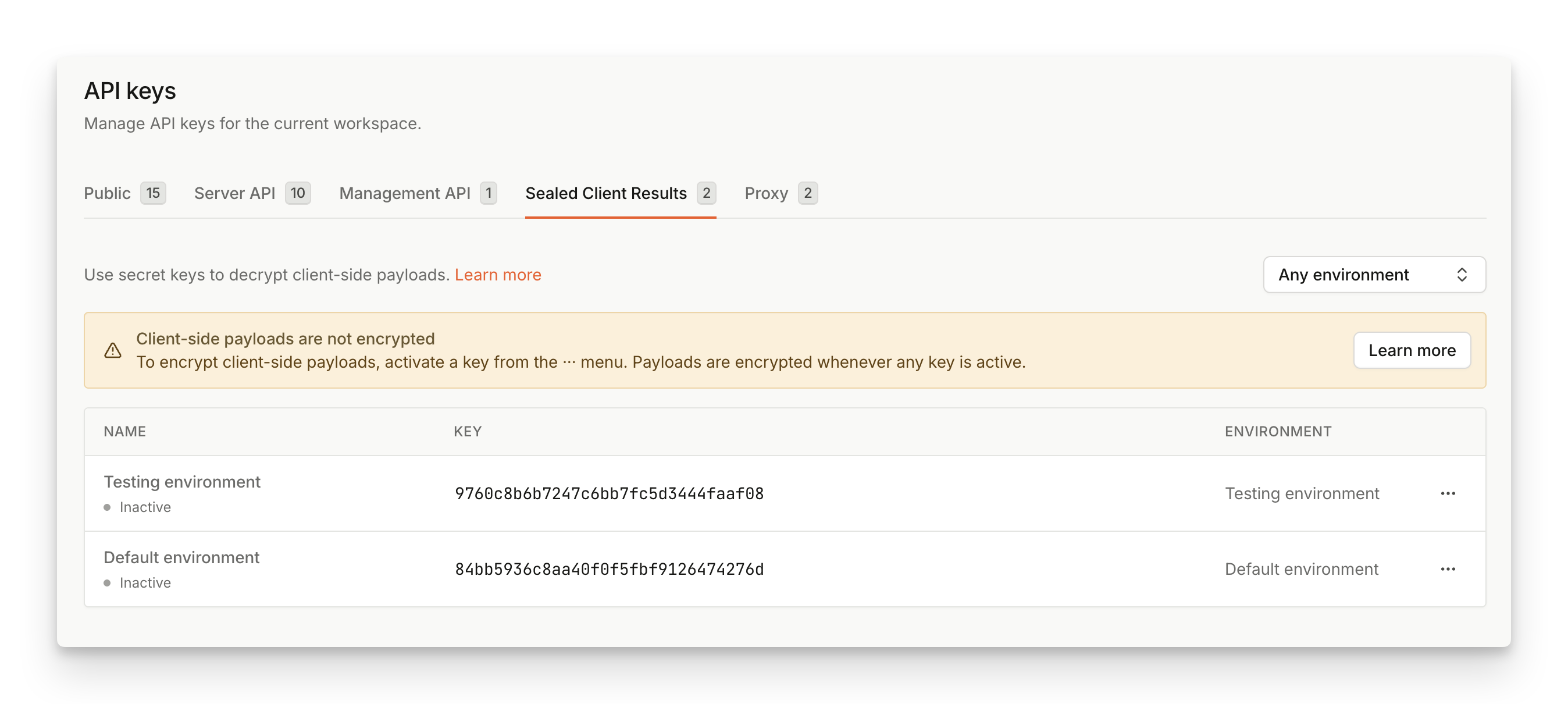This screenshot has height=704, width=1568.
Task: Click the Learn more button in the warning banner
Action: tap(1412, 350)
